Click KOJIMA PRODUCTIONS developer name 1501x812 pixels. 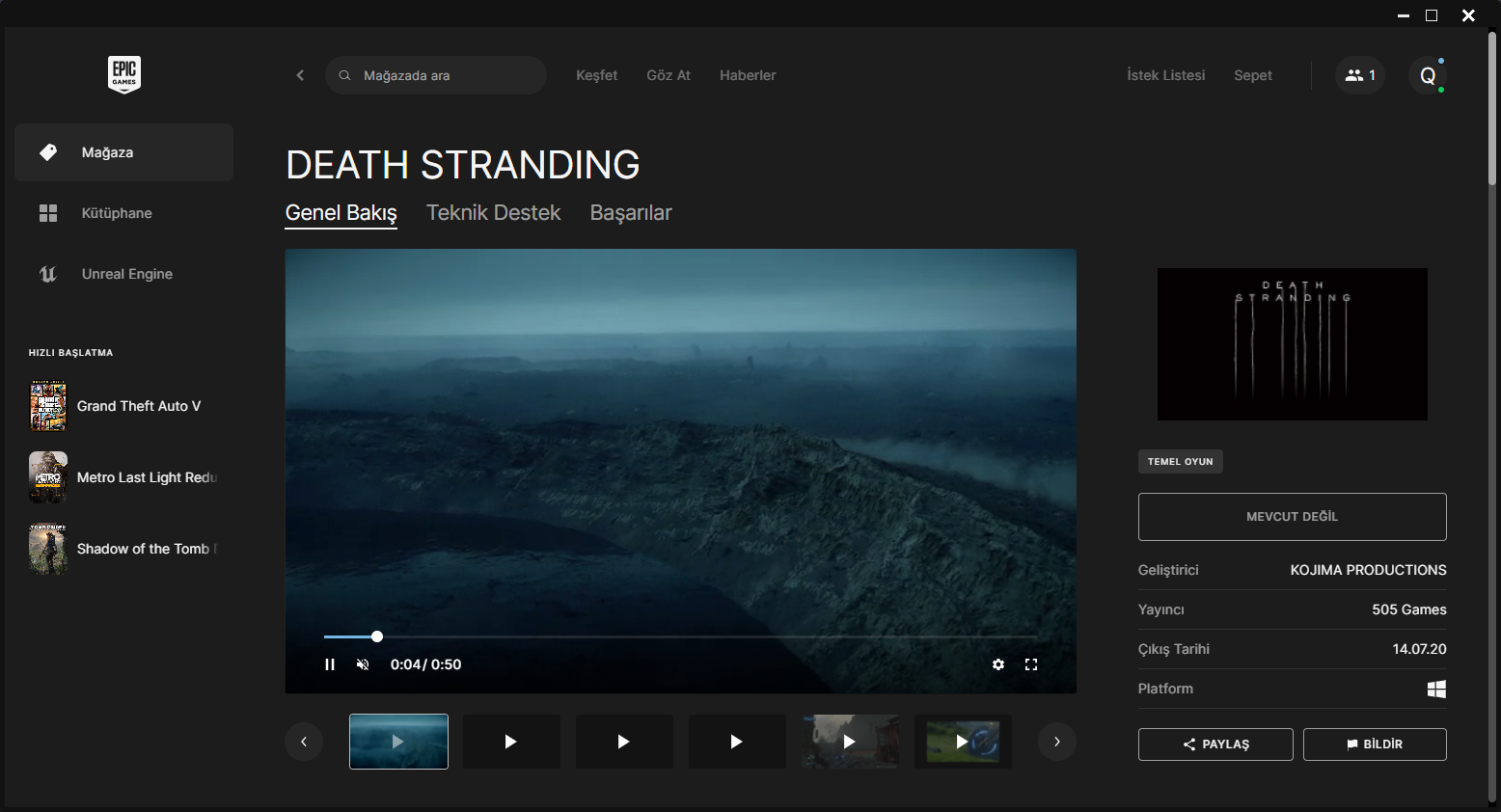(1368, 570)
